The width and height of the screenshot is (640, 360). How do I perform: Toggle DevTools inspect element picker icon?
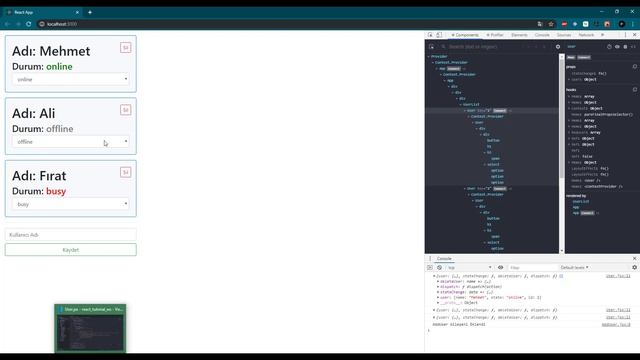[x=430, y=35]
